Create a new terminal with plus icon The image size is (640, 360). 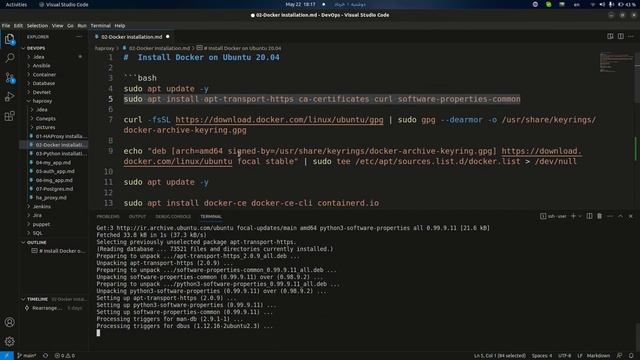coord(573,216)
